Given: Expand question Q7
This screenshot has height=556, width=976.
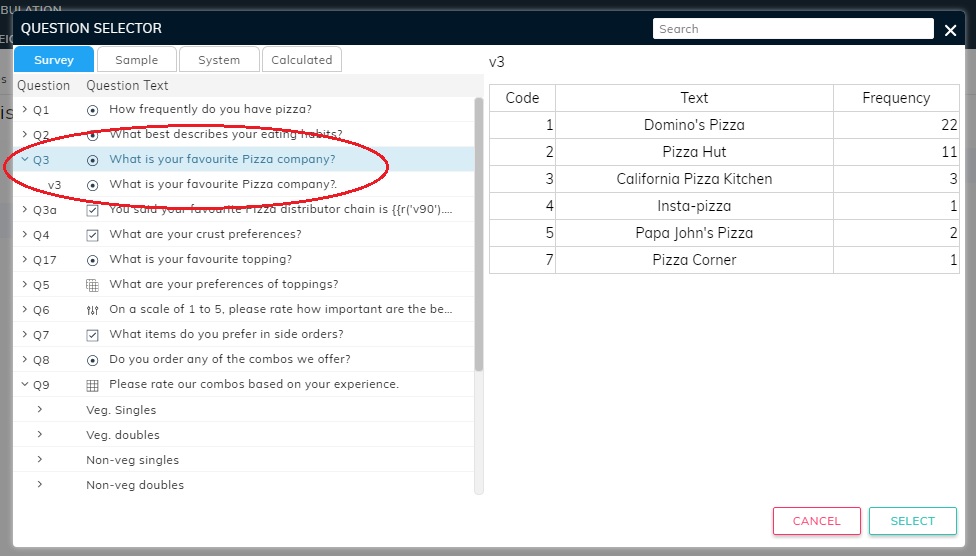Looking at the screenshot, I should pyautogui.click(x=25, y=334).
